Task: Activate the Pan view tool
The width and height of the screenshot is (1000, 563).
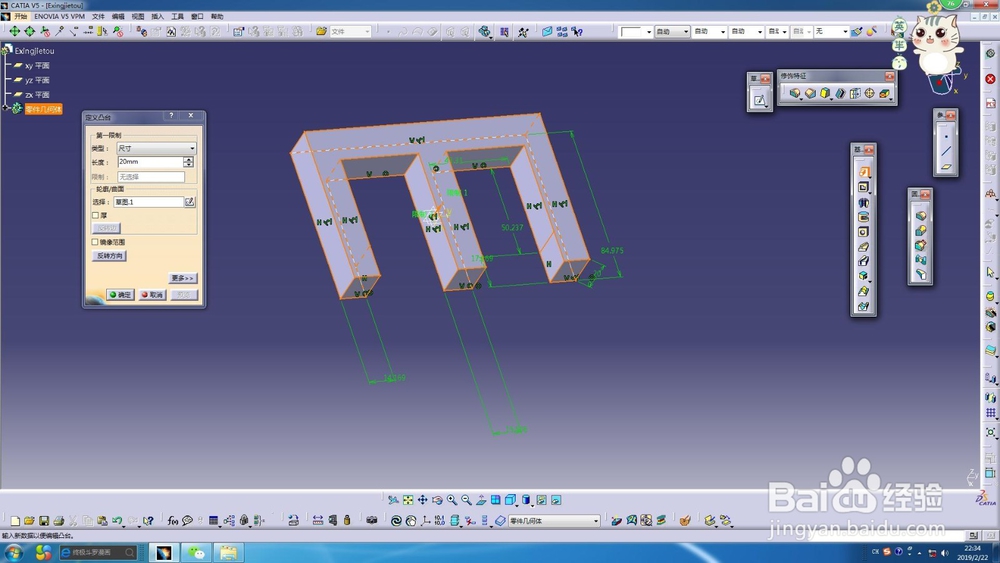Action: [x=423, y=500]
